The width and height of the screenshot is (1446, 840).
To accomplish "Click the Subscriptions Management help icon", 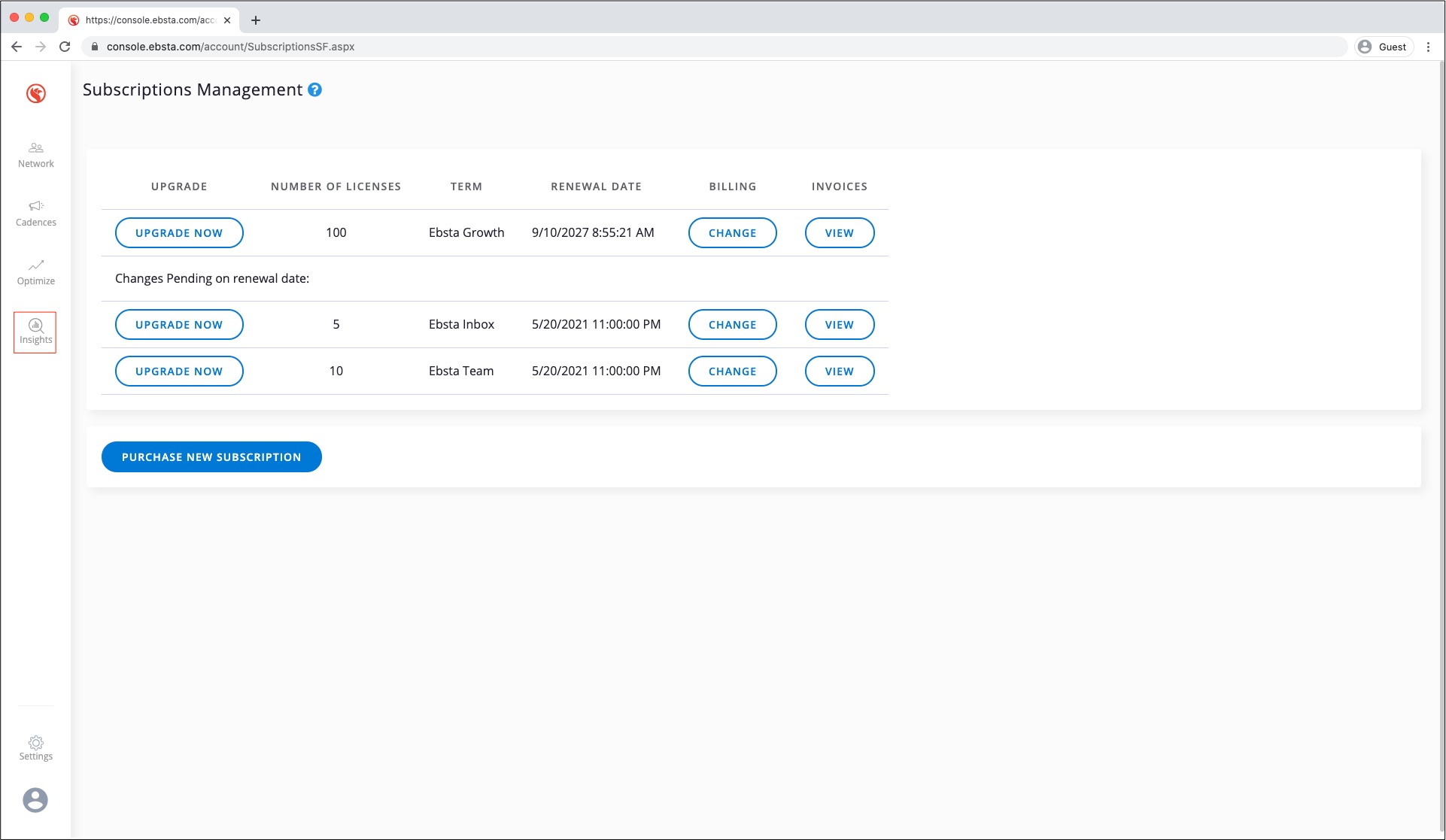I will click(315, 89).
